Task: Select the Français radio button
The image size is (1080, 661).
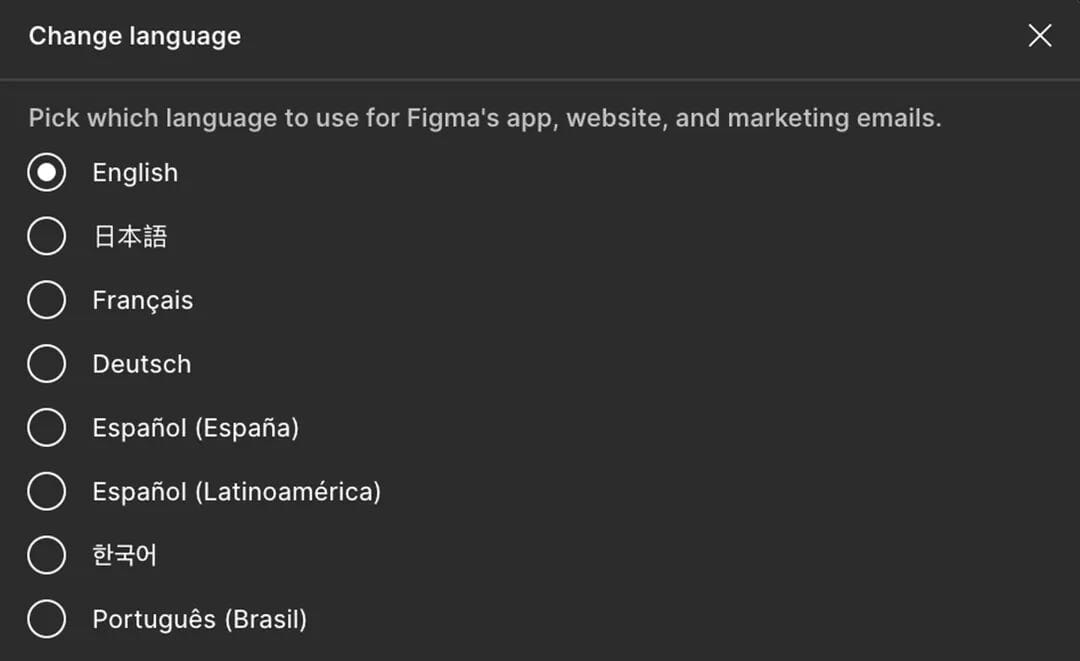Action: (46, 301)
